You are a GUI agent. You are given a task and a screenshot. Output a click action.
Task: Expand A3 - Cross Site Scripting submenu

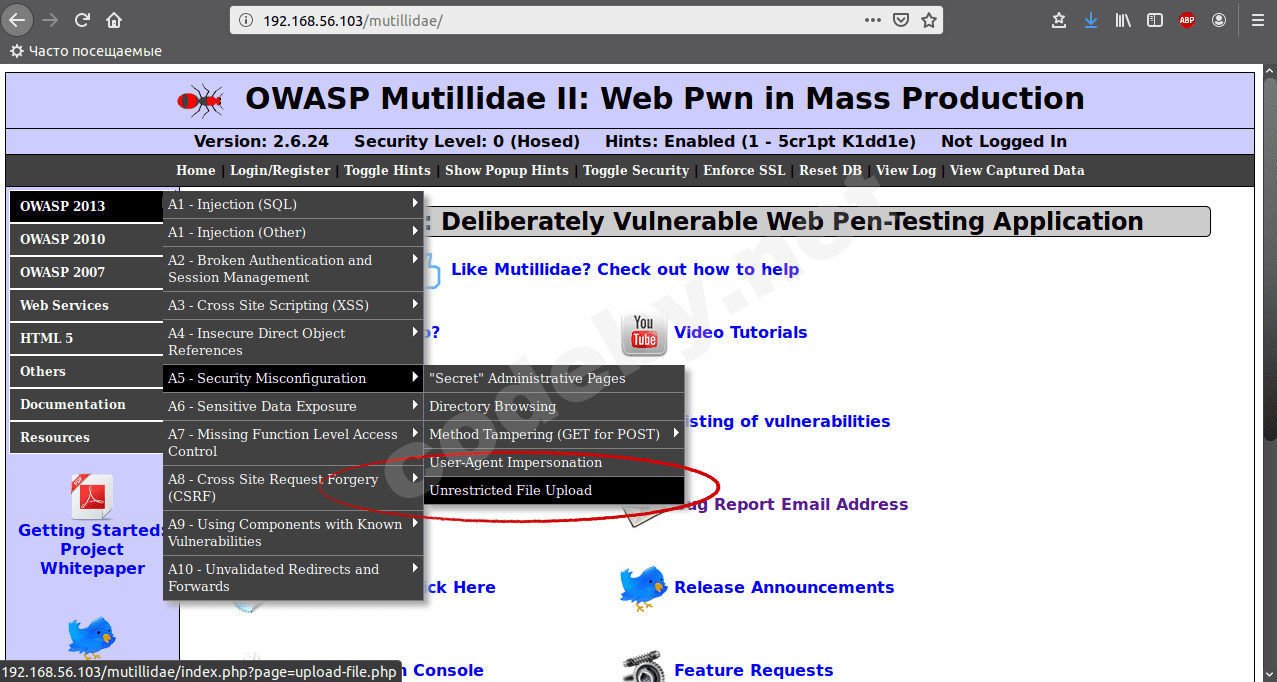(x=294, y=305)
